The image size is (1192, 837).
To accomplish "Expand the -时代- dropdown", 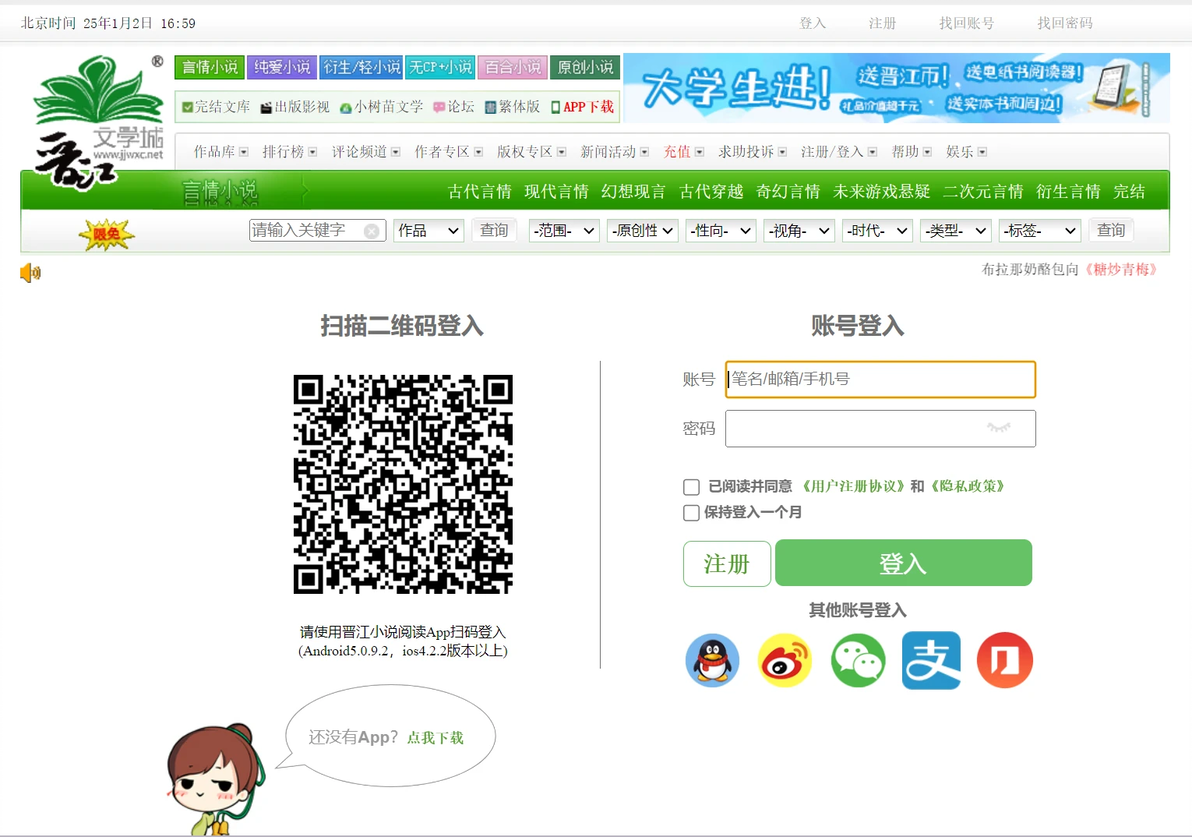I will (877, 230).
